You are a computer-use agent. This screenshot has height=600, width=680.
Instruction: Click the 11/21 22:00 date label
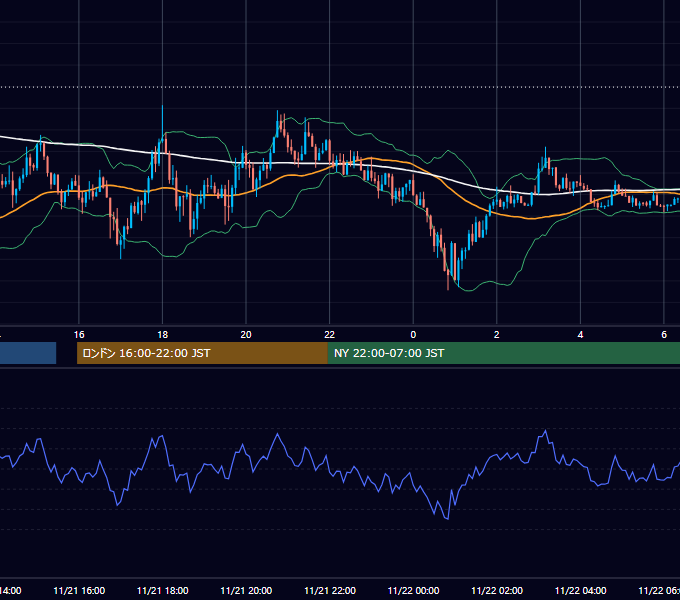[330, 590]
